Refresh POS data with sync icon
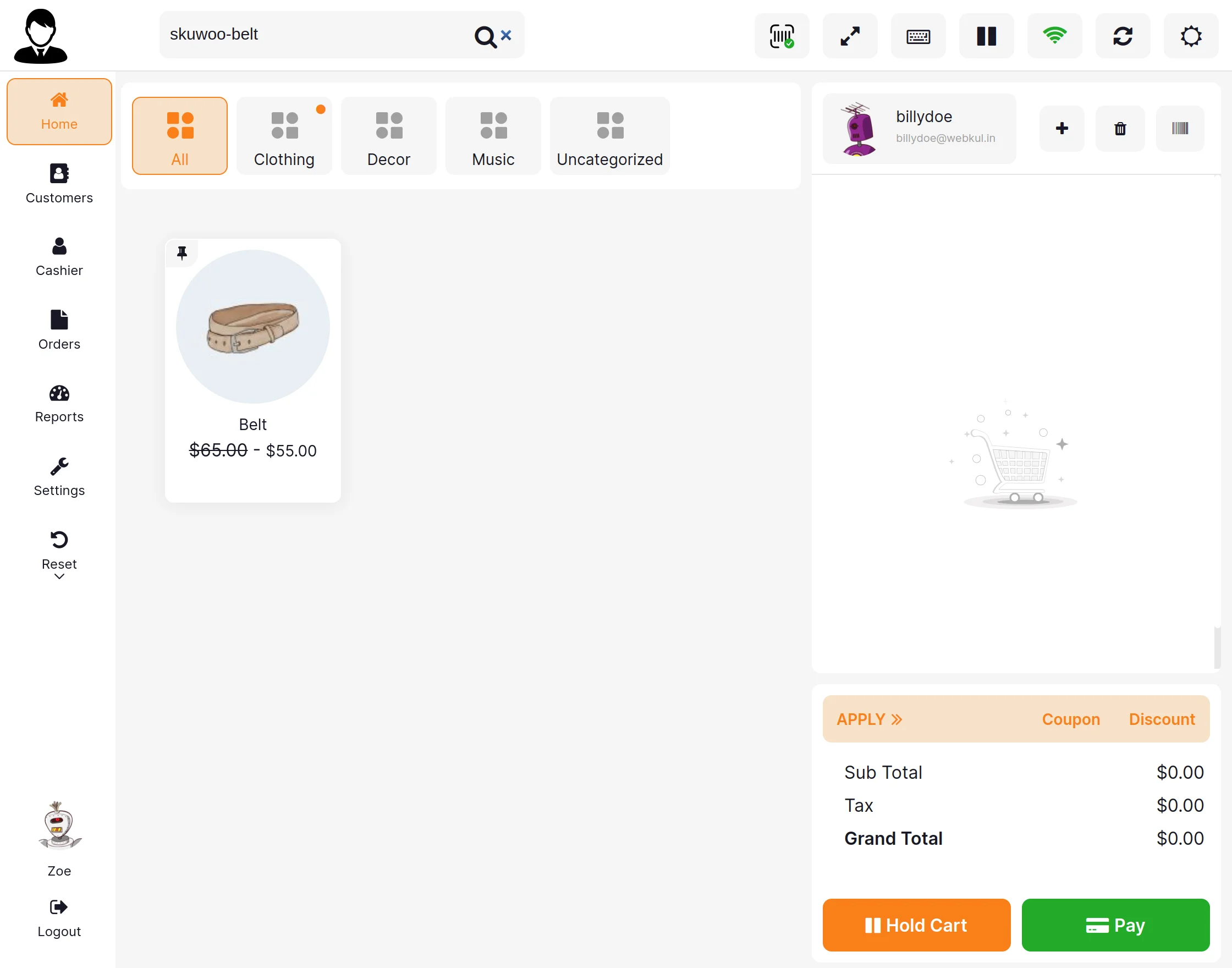This screenshot has width=1232, height=968. point(1123,36)
